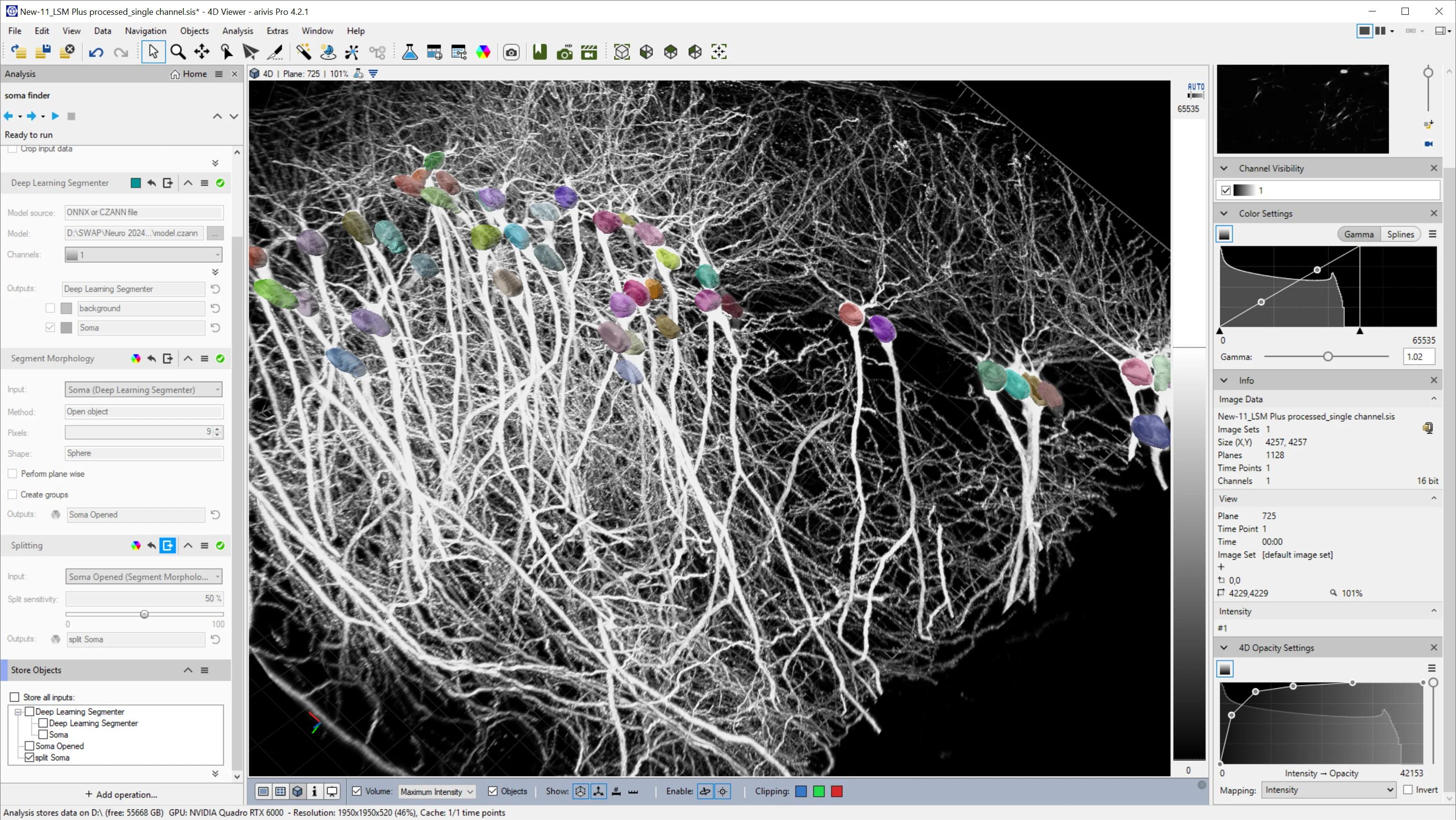Open the analysis flask panel

tap(410, 52)
